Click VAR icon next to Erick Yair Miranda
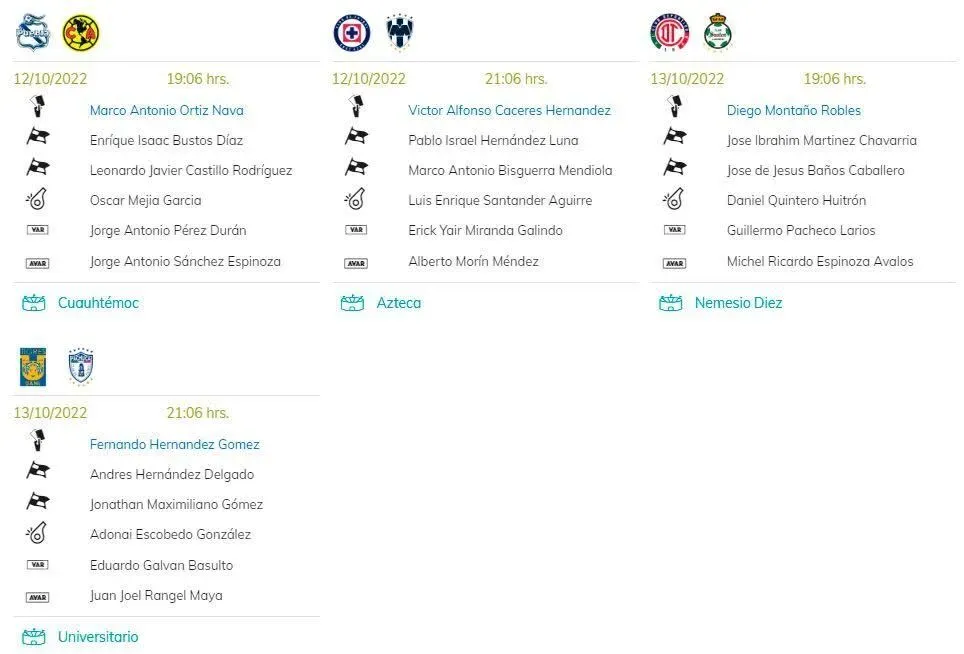Viewport: 964px width, 654px height. 356,230
